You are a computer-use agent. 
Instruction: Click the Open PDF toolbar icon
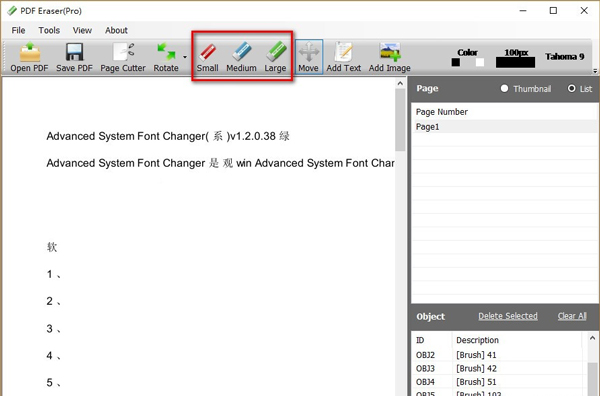pyautogui.click(x=29, y=57)
